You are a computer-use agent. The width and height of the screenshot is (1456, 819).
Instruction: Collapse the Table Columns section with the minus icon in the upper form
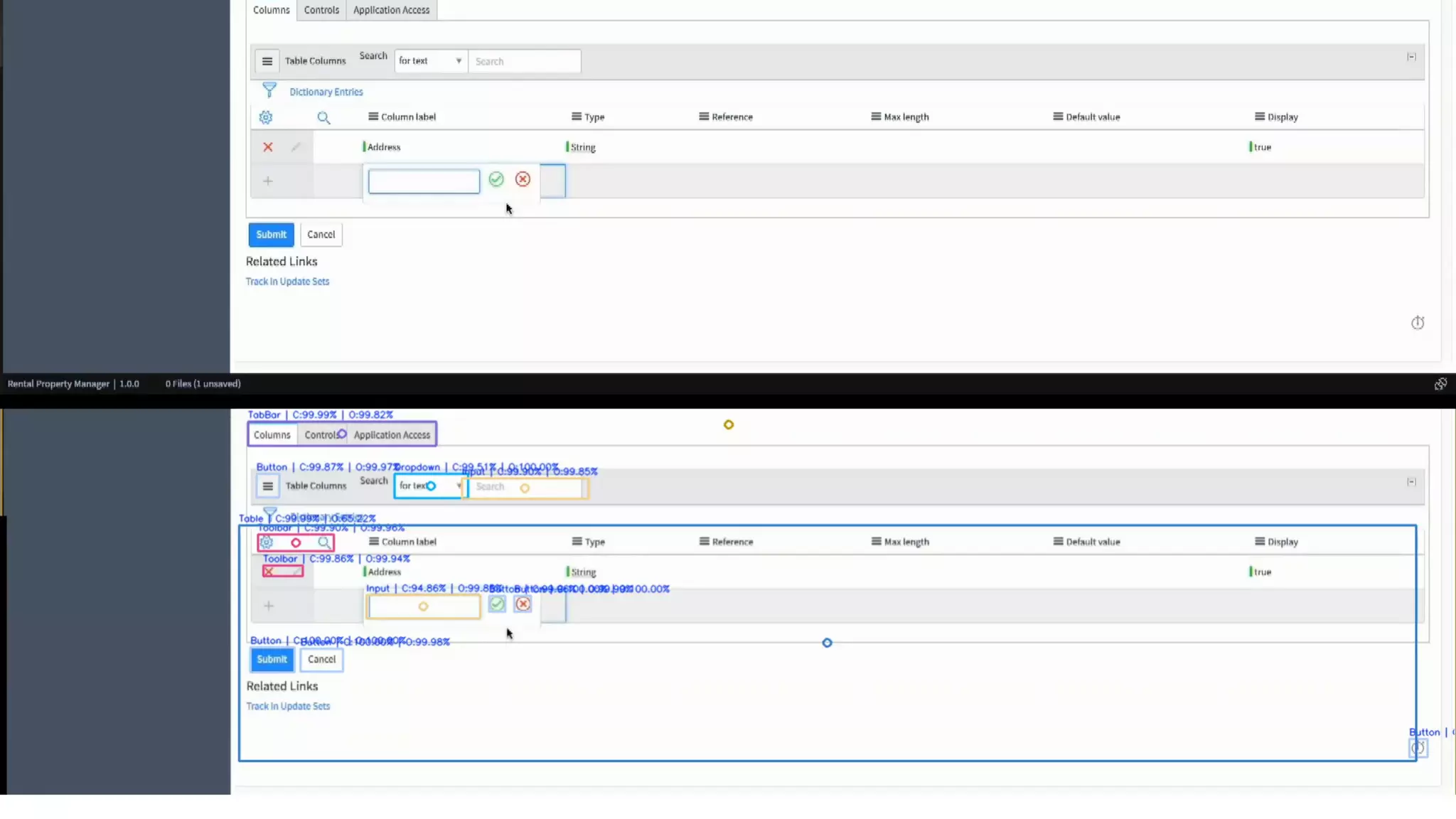pos(1411,57)
